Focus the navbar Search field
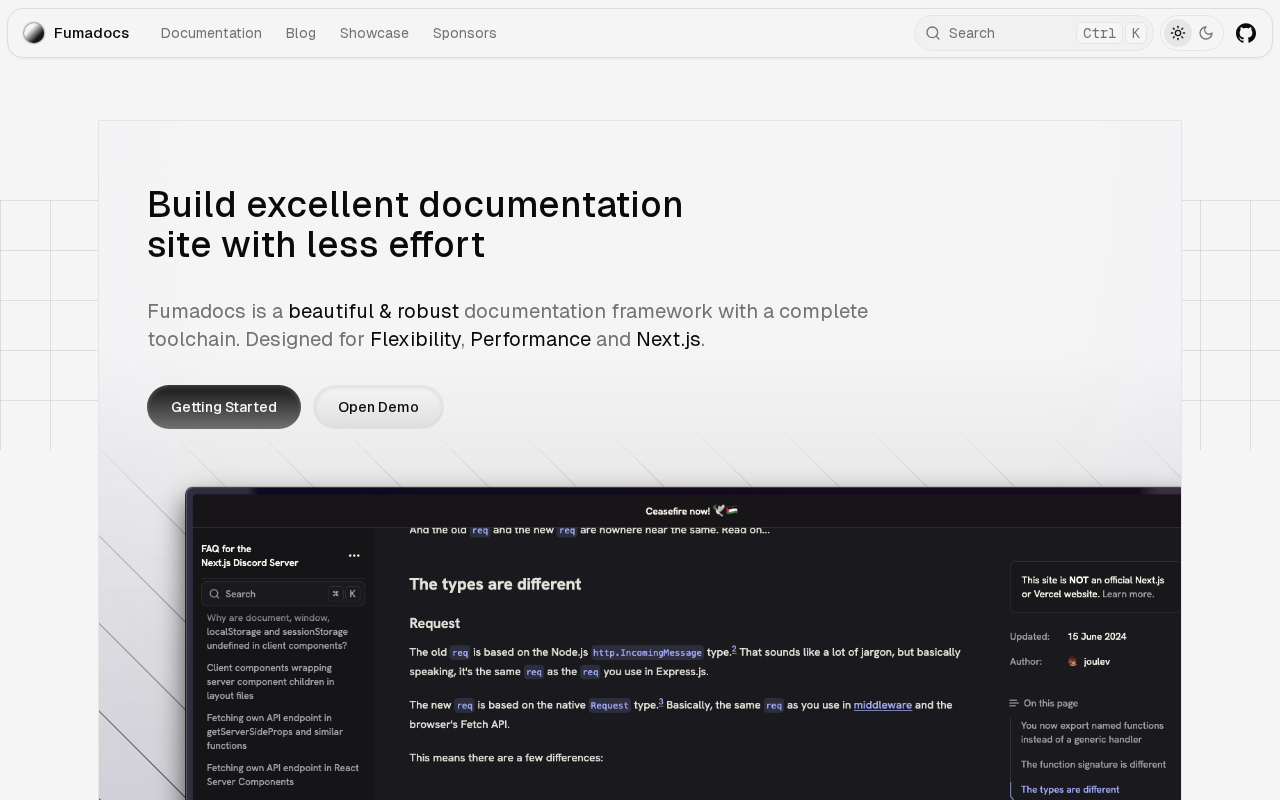The width and height of the screenshot is (1280, 800). point(1034,33)
